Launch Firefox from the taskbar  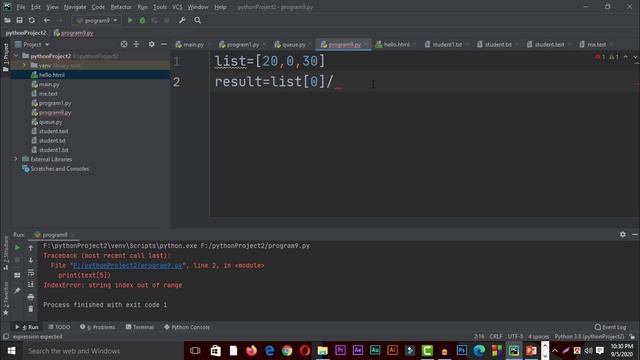tap(251, 351)
